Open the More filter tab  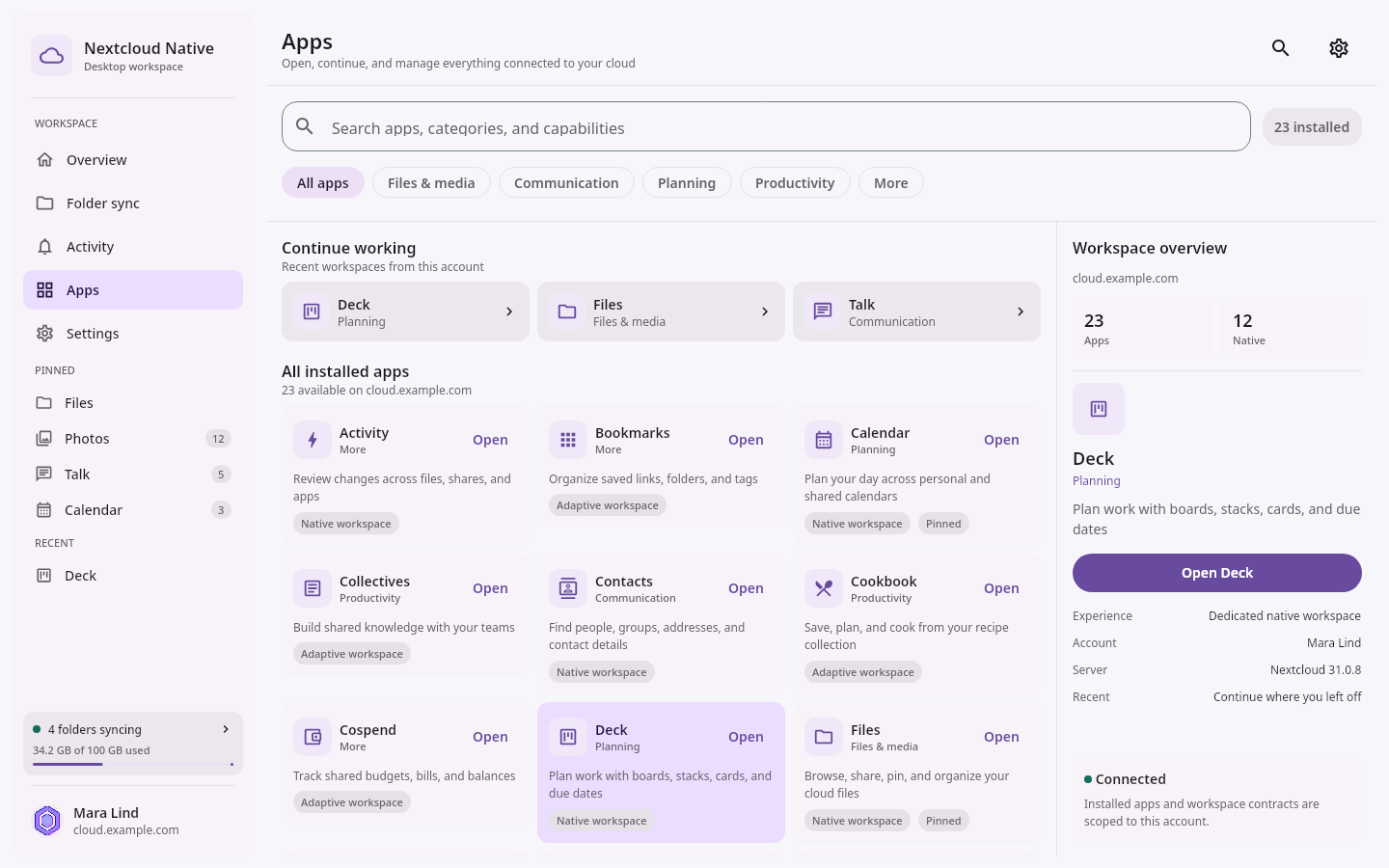tap(891, 183)
